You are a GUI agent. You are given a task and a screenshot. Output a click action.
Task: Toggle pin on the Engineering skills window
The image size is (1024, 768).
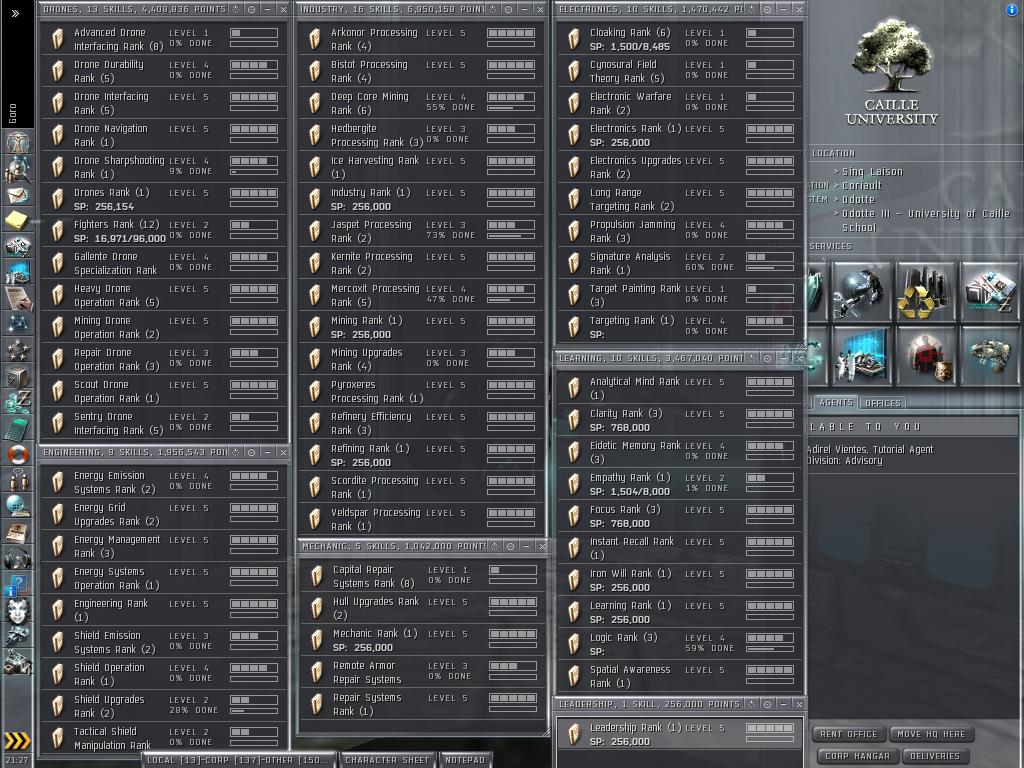point(251,452)
